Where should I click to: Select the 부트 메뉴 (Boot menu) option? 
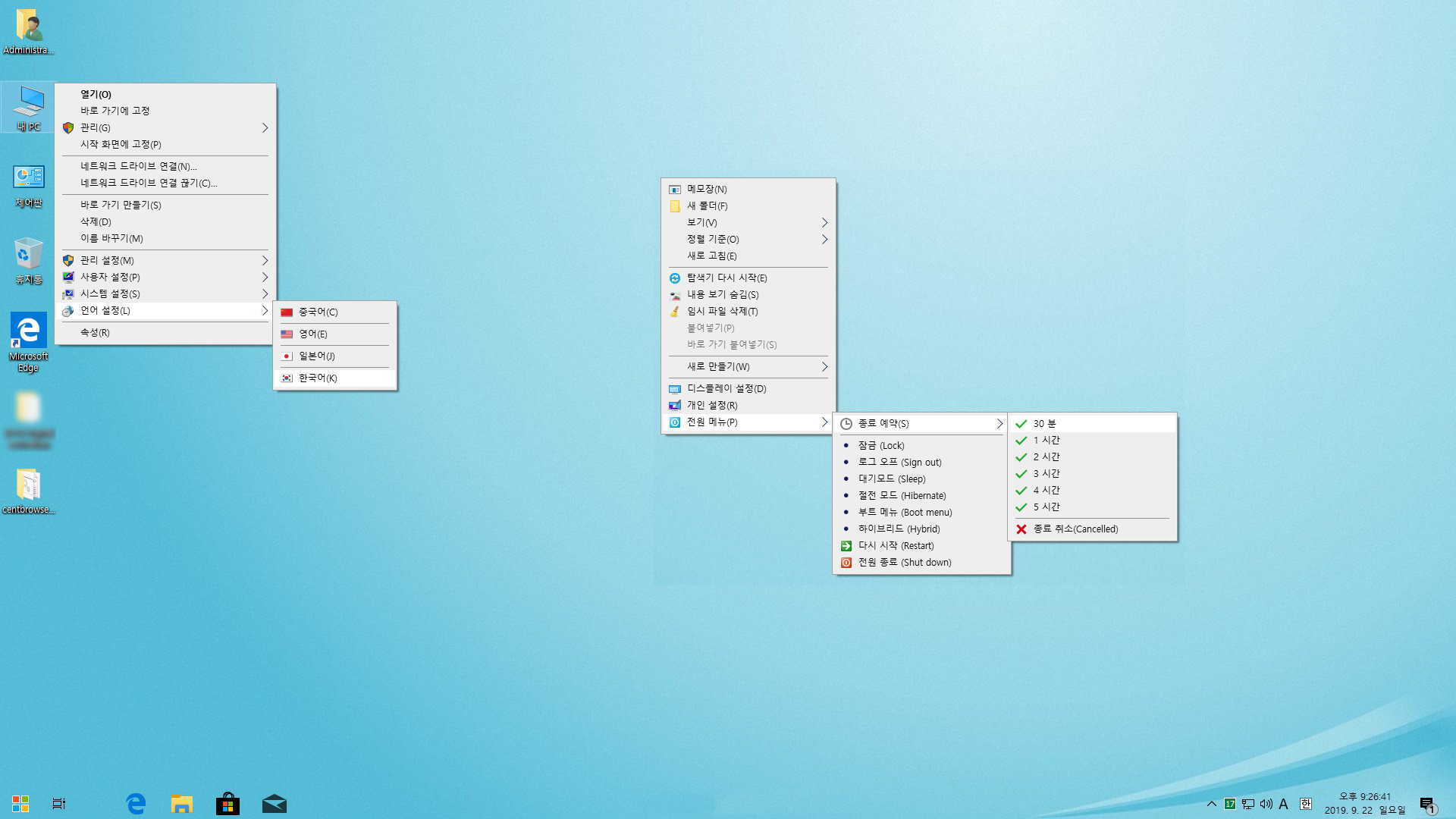click(921, 512)
